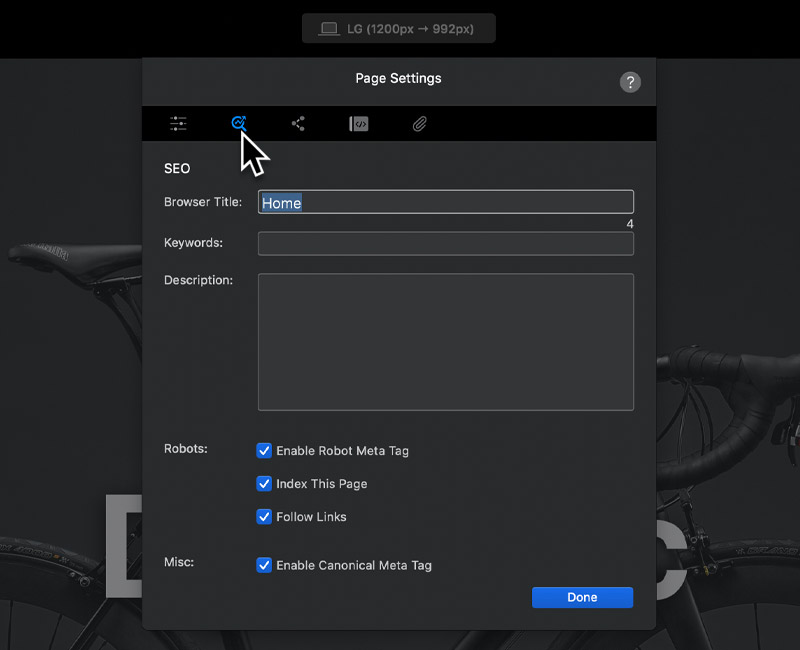Click the character count 4
The width and height of the screenshot is (800, 650).
click(630, 224)
